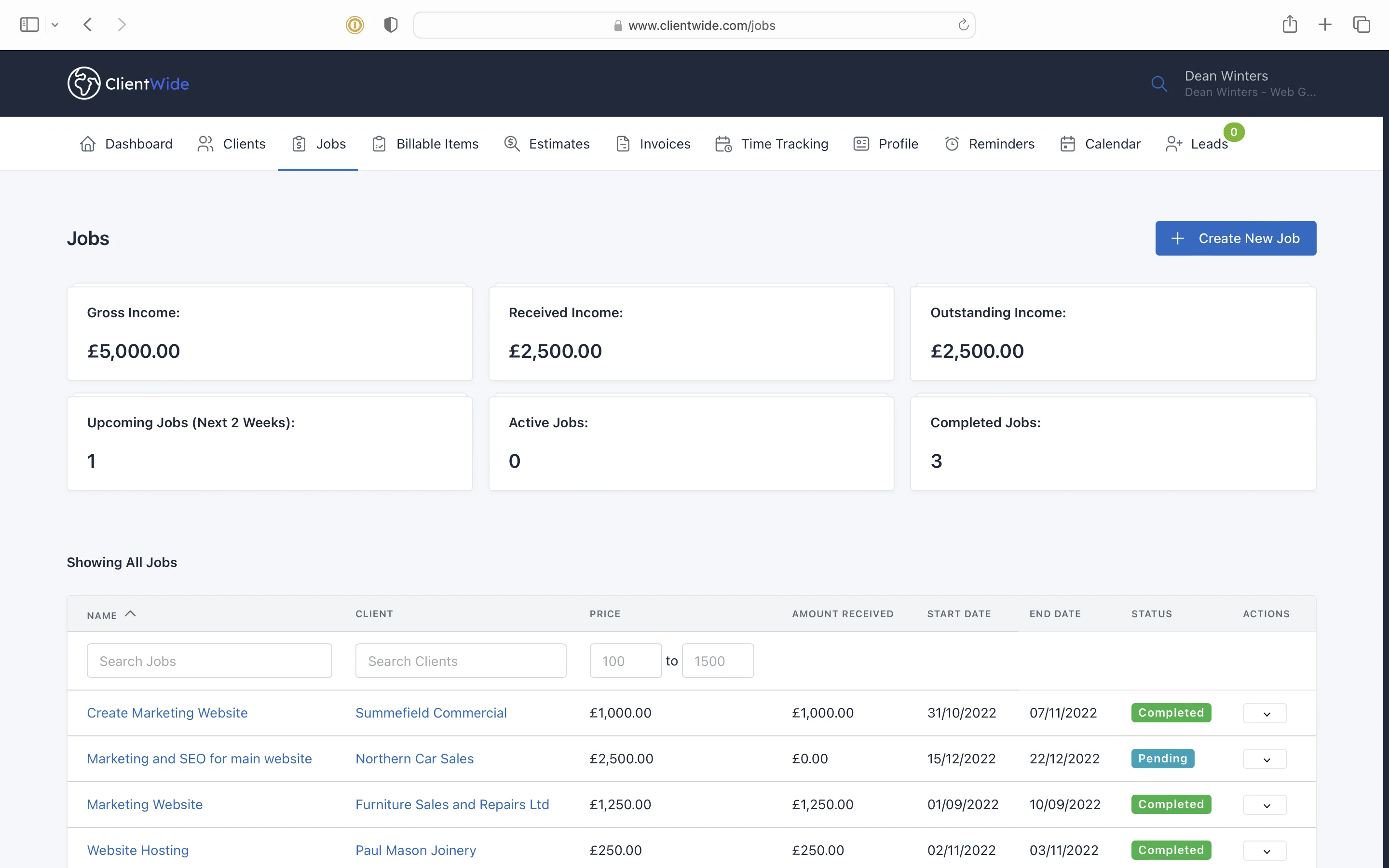This screenshot has height=868, width=1389.
Task: Click the Time Tracking calendar-clock icon
Action: point(723,144)
